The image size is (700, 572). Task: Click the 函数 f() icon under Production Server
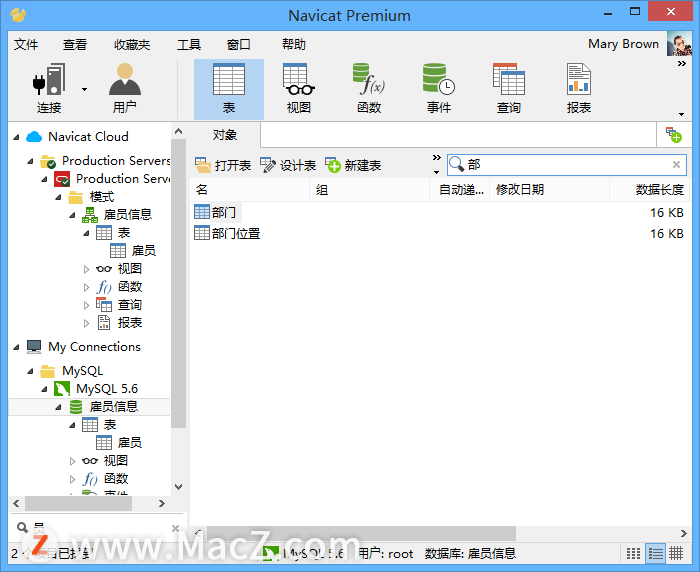coord(104,287)
